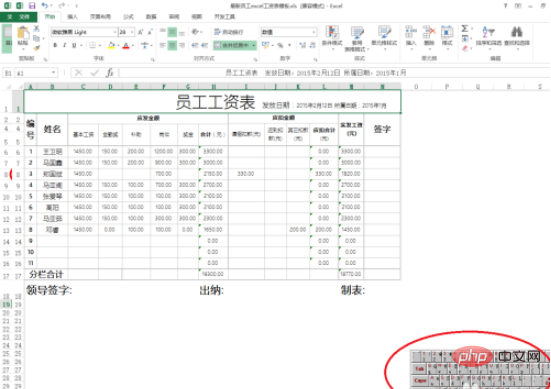Expand the Name Box dropdown arrow
This screenshot has height=389, width=551.
coord(53,73)
